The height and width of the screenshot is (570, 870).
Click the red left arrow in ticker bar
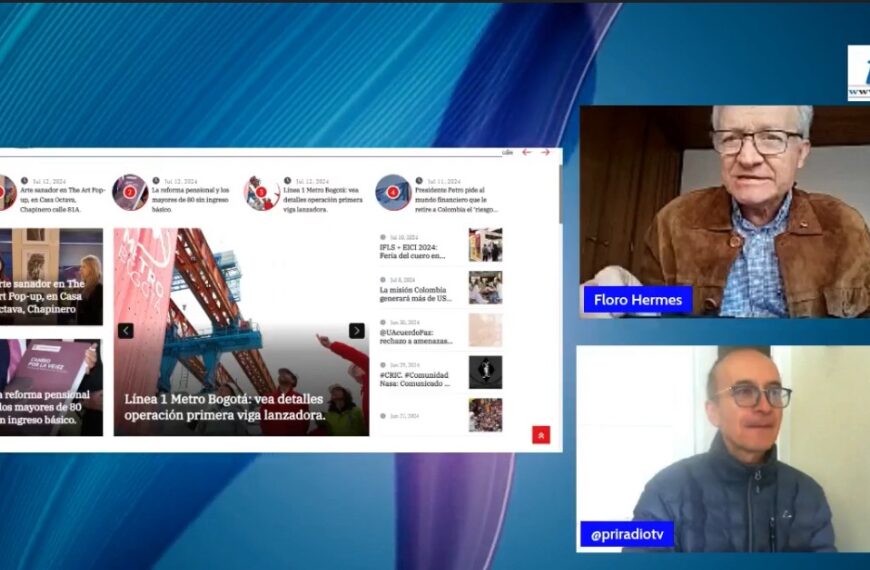(x=527, y=152)
